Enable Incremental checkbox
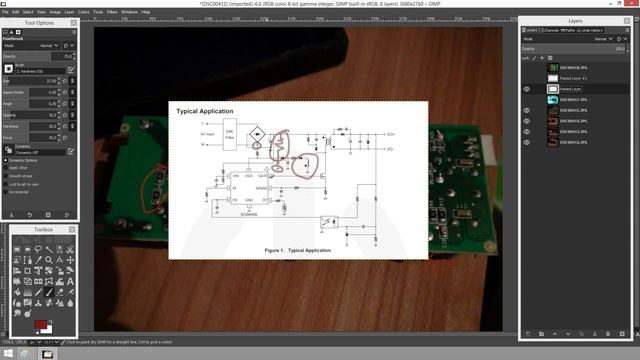 point(6,192)
